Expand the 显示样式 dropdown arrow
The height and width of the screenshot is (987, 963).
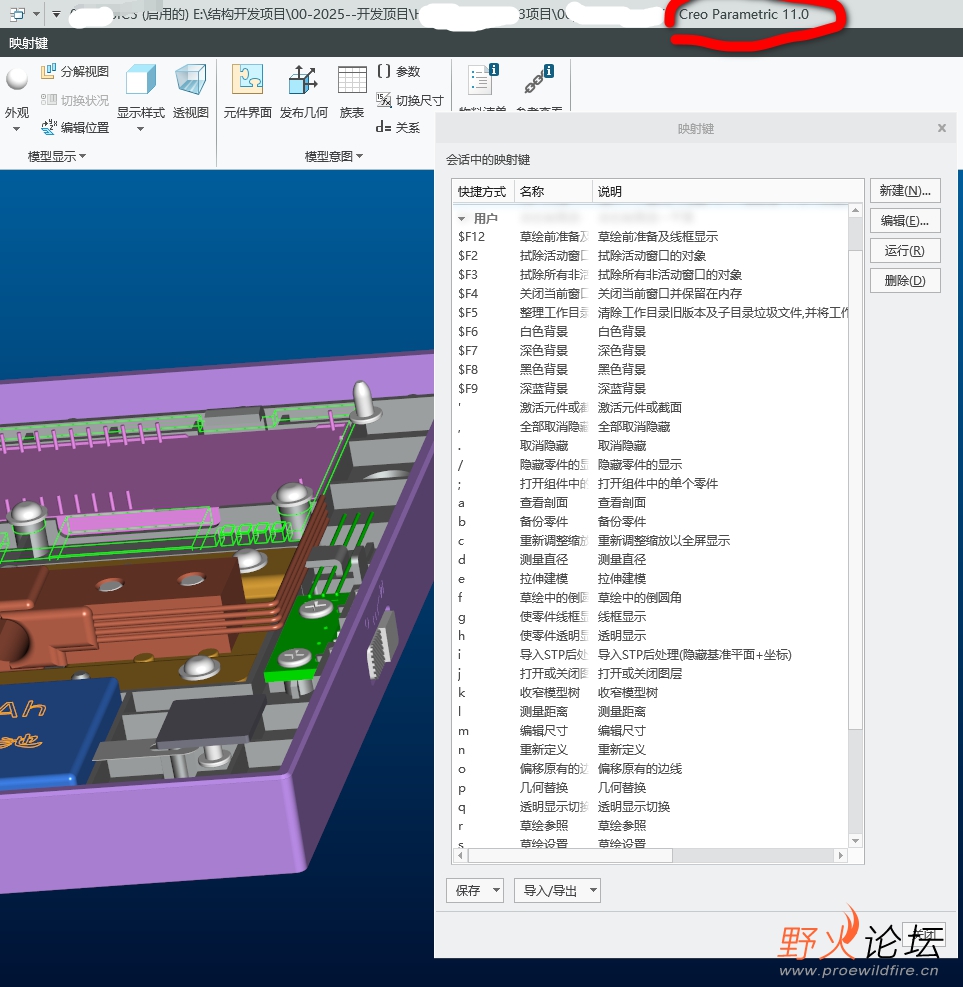(x=140, y=129)
